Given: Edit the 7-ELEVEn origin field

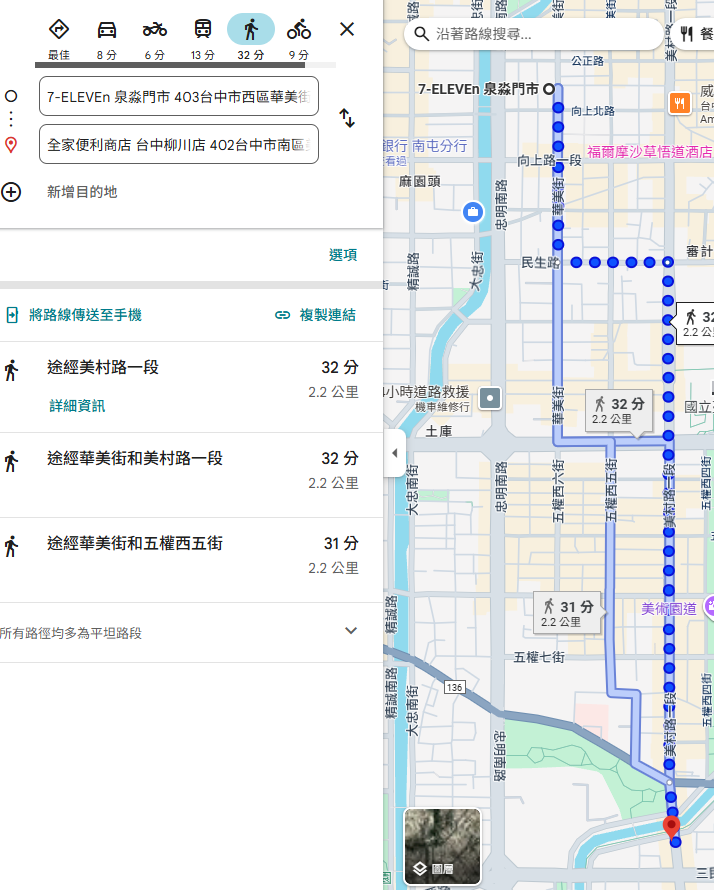Looking at the screenshot, I should (x=179, y=96).
